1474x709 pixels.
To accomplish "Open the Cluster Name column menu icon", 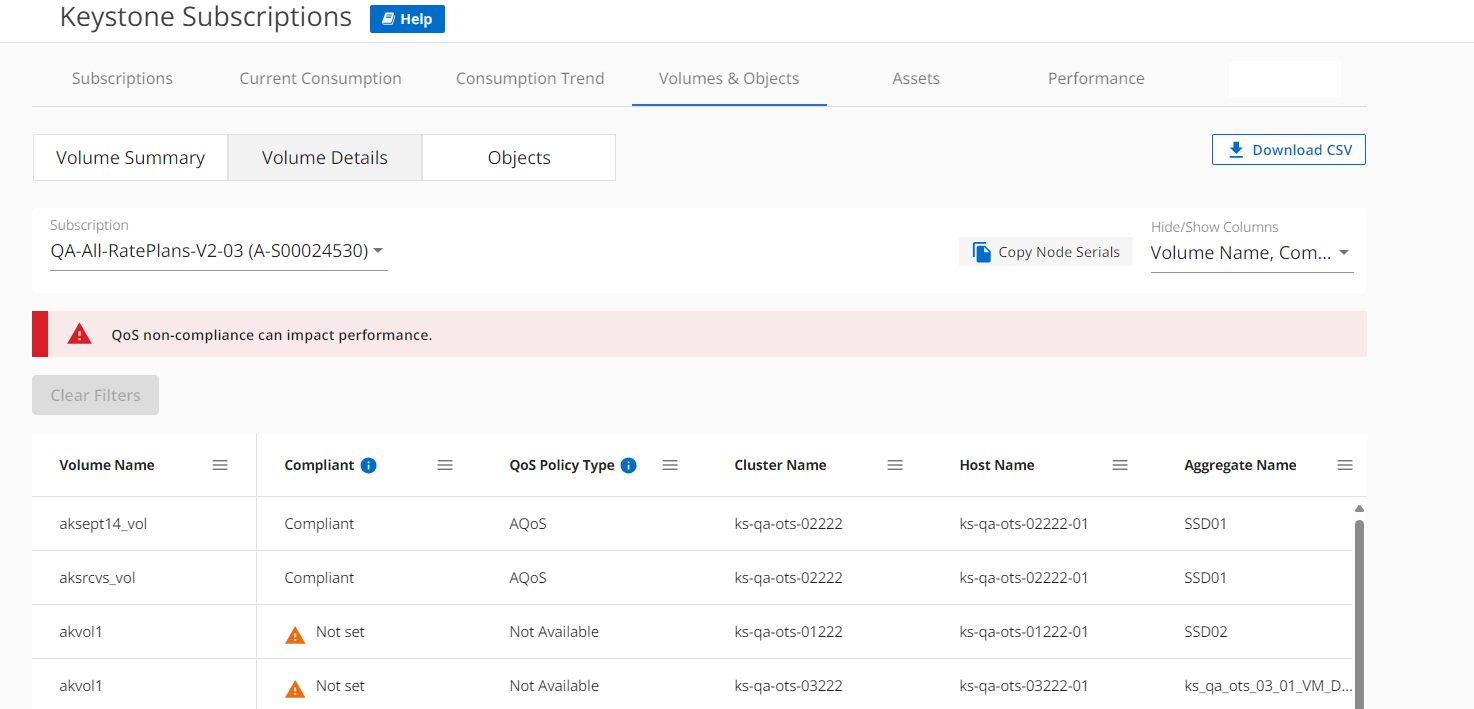I will coord(895,465).
